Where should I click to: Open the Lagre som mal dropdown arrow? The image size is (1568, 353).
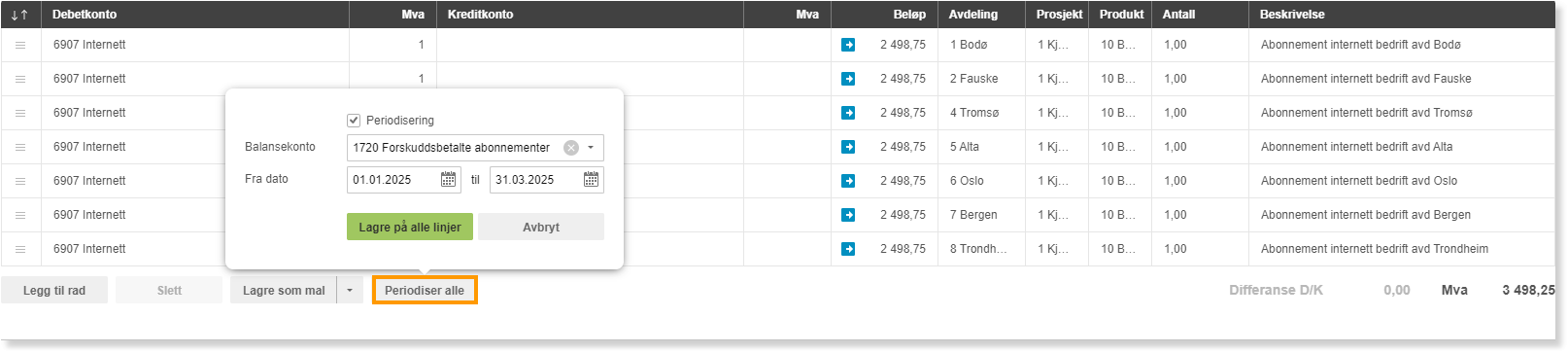coord(350,291)
